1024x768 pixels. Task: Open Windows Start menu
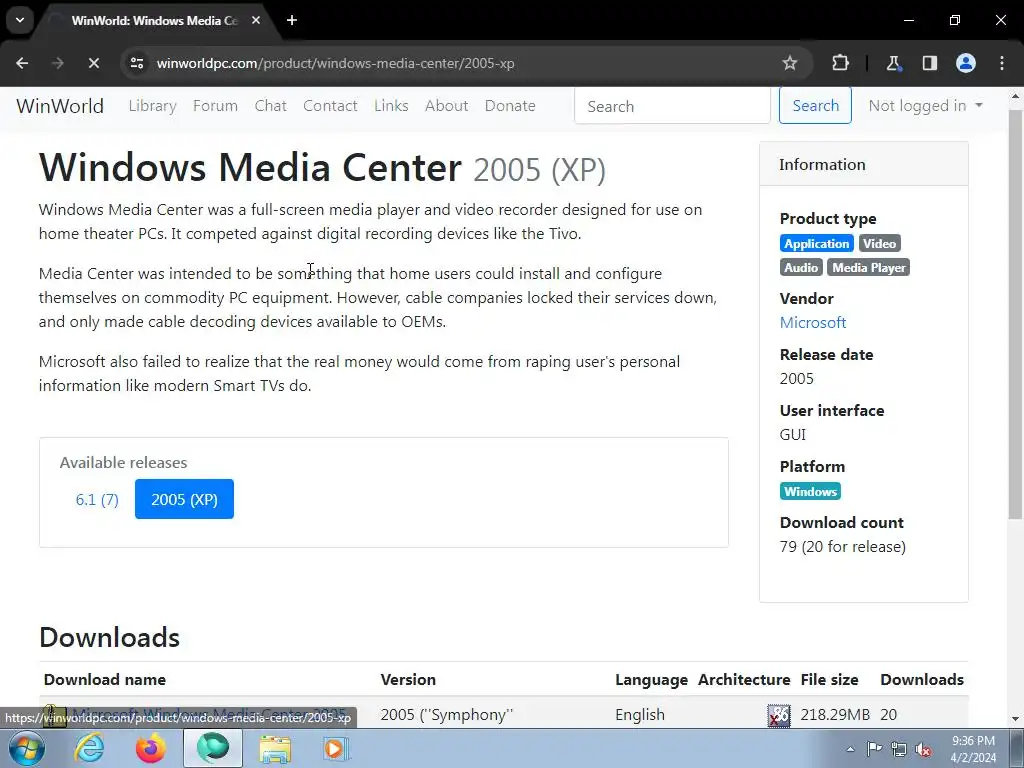(x=27, y=748)
